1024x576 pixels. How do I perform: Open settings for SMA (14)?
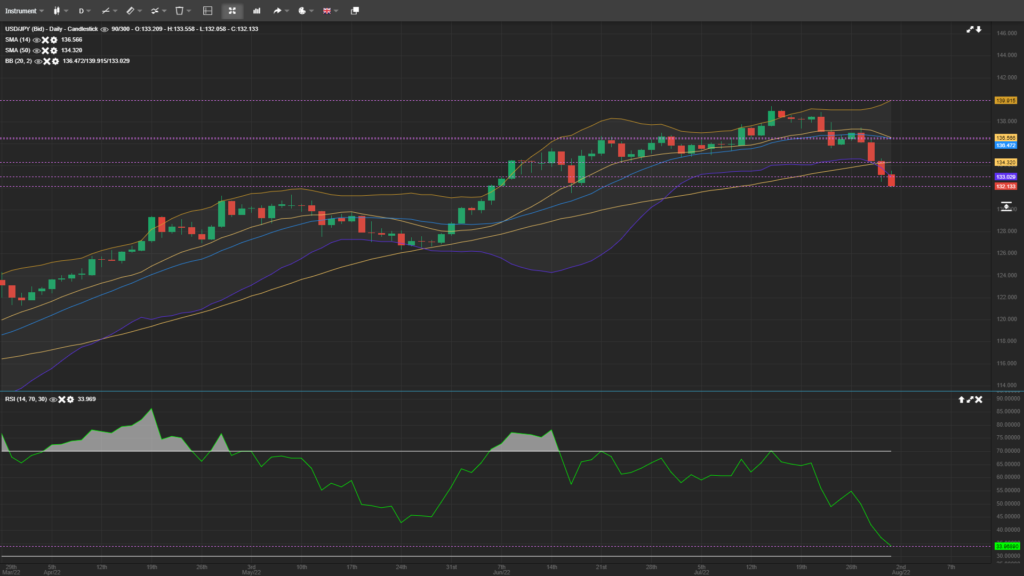[54, 40]
